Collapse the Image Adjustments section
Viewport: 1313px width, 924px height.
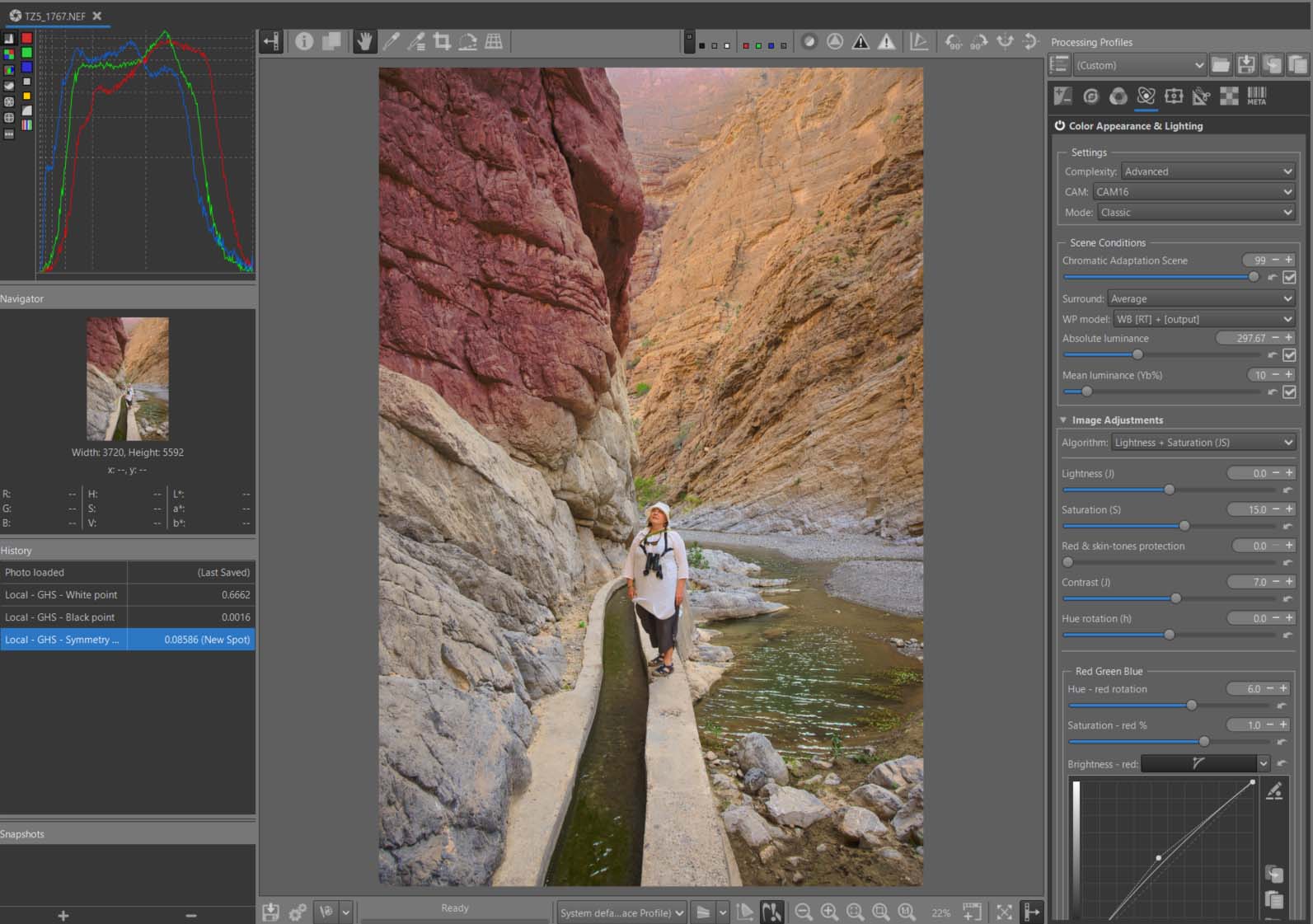pyautogui.click(x=1063, y=420)
